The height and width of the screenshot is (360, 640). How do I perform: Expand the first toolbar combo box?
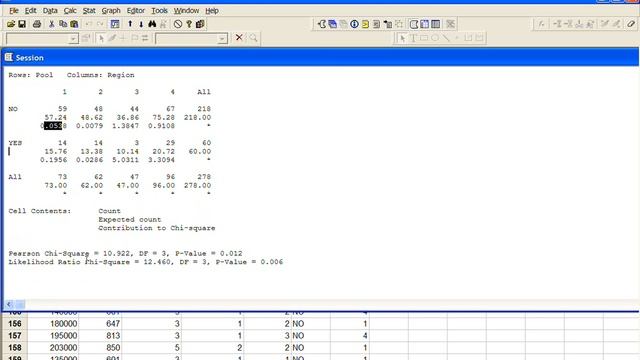click(x=73, y=39)
